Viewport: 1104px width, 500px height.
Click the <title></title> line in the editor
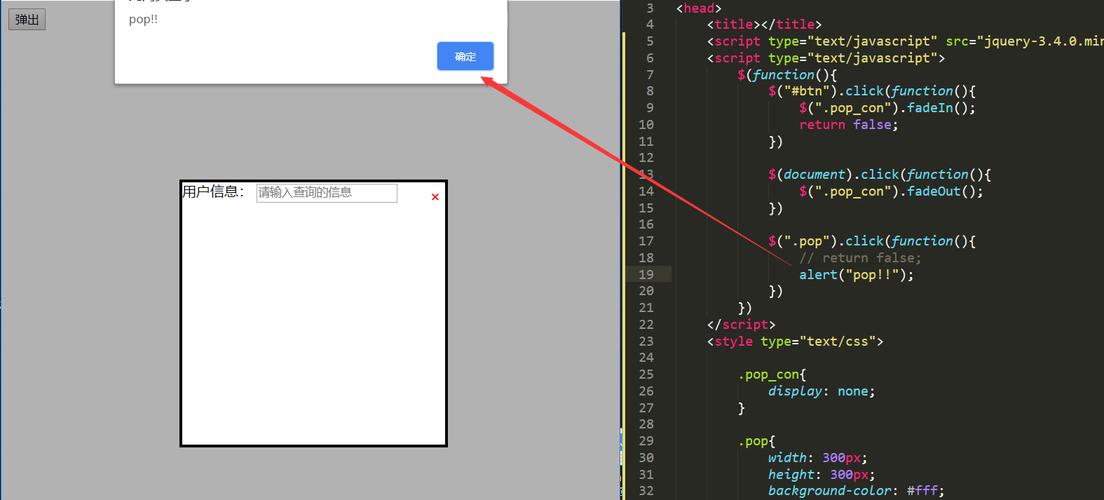pos(763,25)
